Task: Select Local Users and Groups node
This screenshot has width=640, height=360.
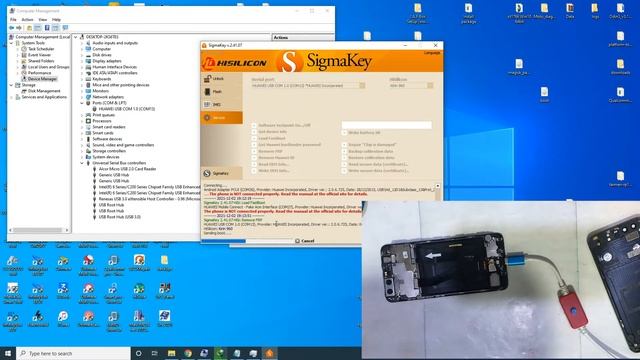Action: [49, 67]
